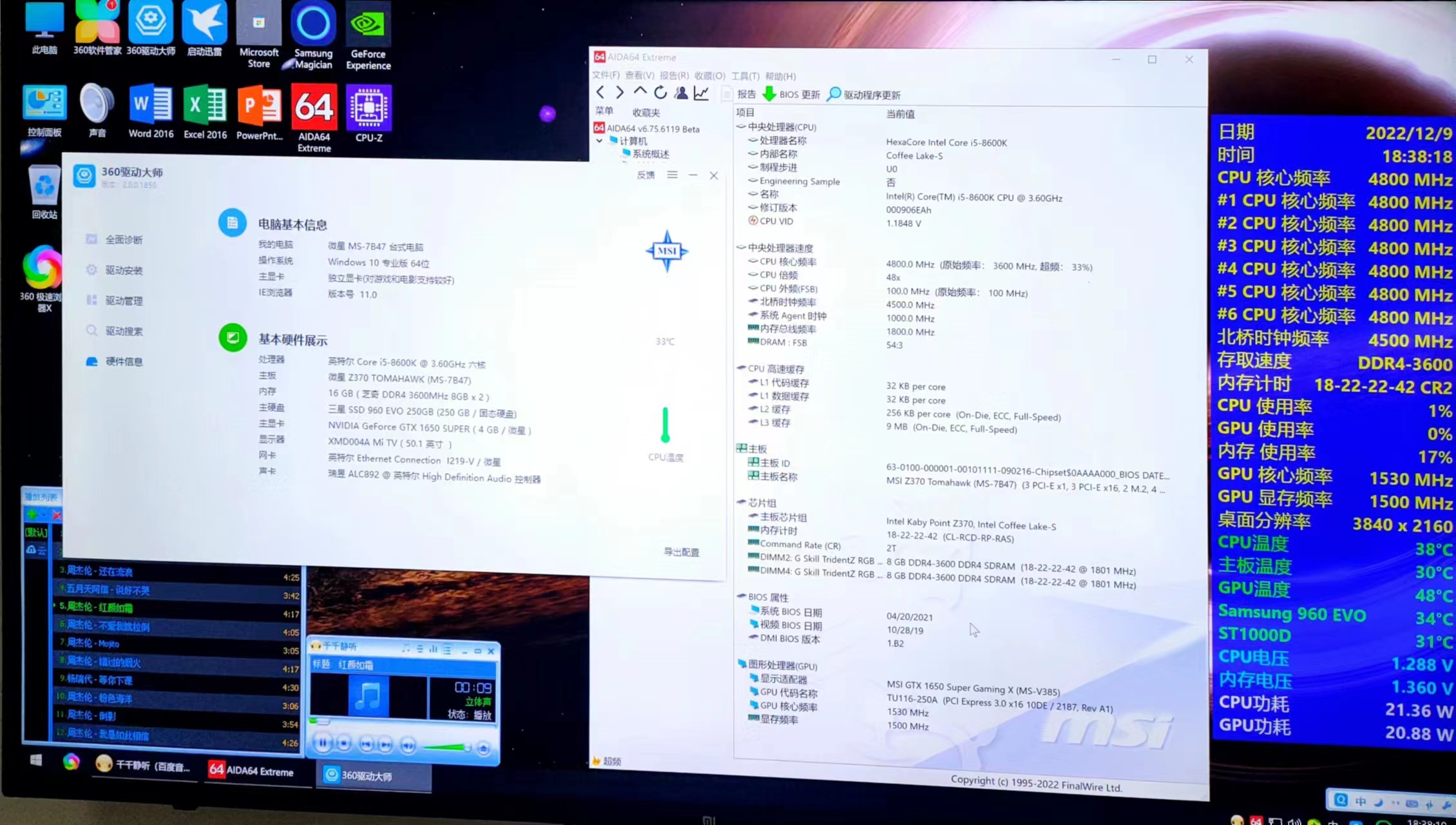Open 全面诊断 in 360驱动大师 sidebar

115,240
